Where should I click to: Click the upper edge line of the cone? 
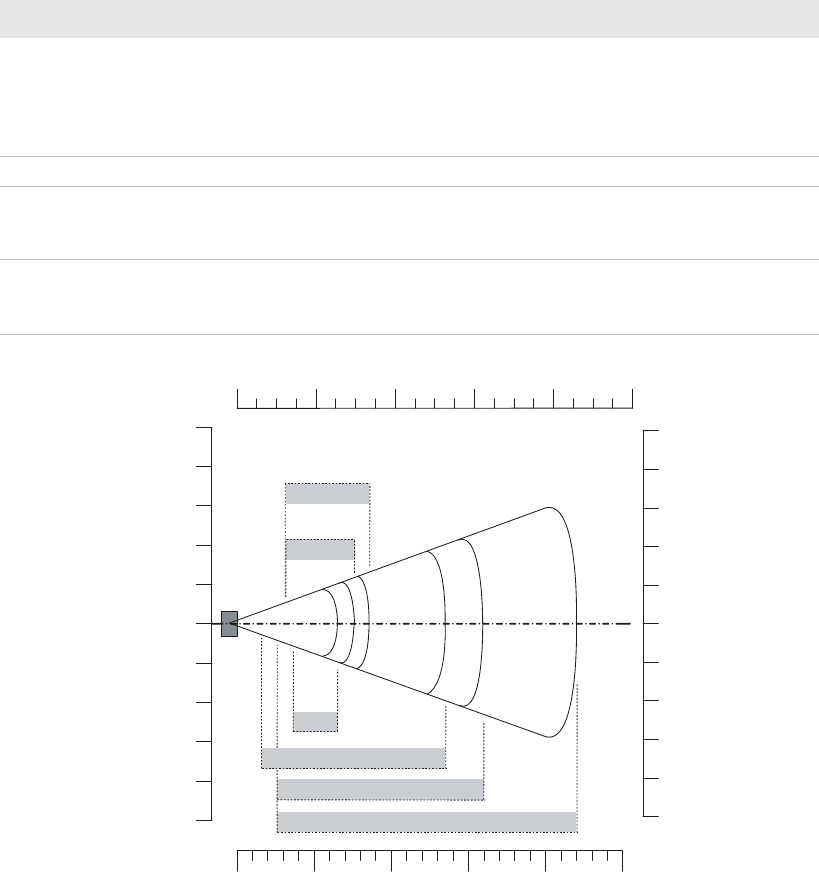(x=389, y=566)
